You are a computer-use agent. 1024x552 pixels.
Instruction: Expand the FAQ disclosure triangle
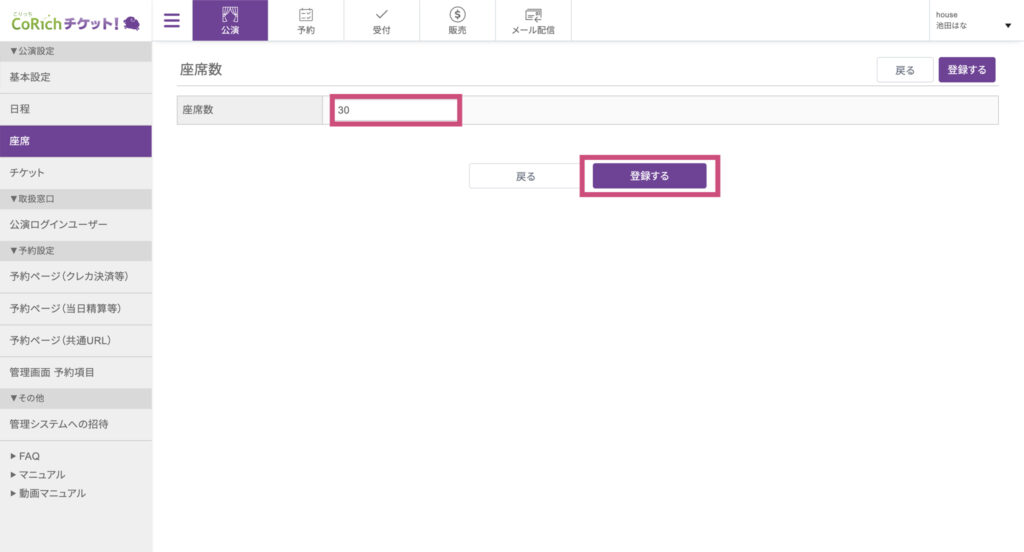tap(13, 456)
